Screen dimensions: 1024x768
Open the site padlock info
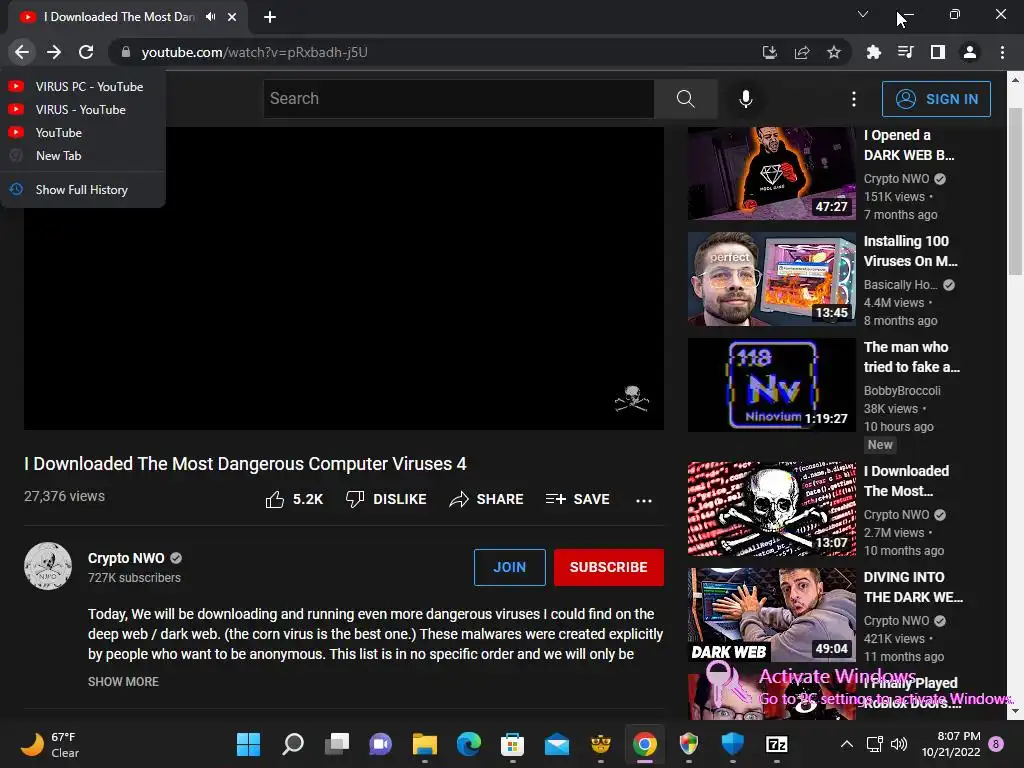pos(126,52)
